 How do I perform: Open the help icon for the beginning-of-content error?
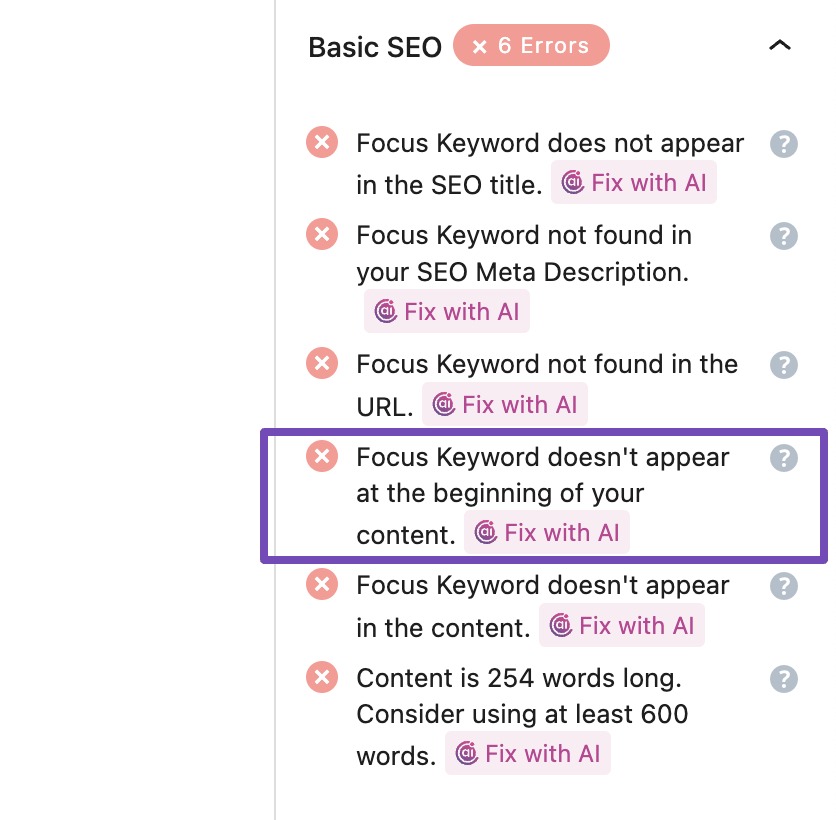pos(784,457)
